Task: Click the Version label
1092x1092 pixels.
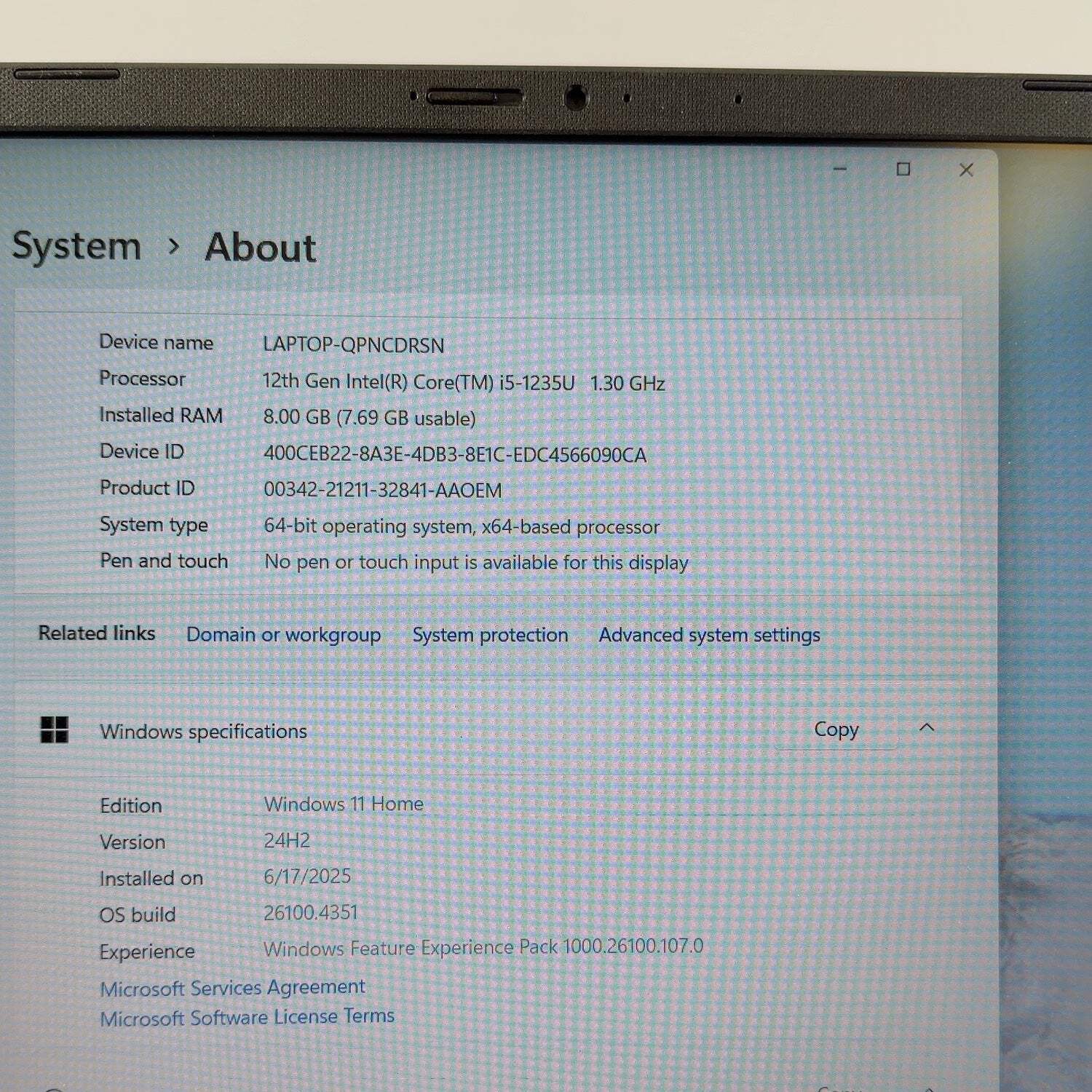Action: click(x=132, y=842)
